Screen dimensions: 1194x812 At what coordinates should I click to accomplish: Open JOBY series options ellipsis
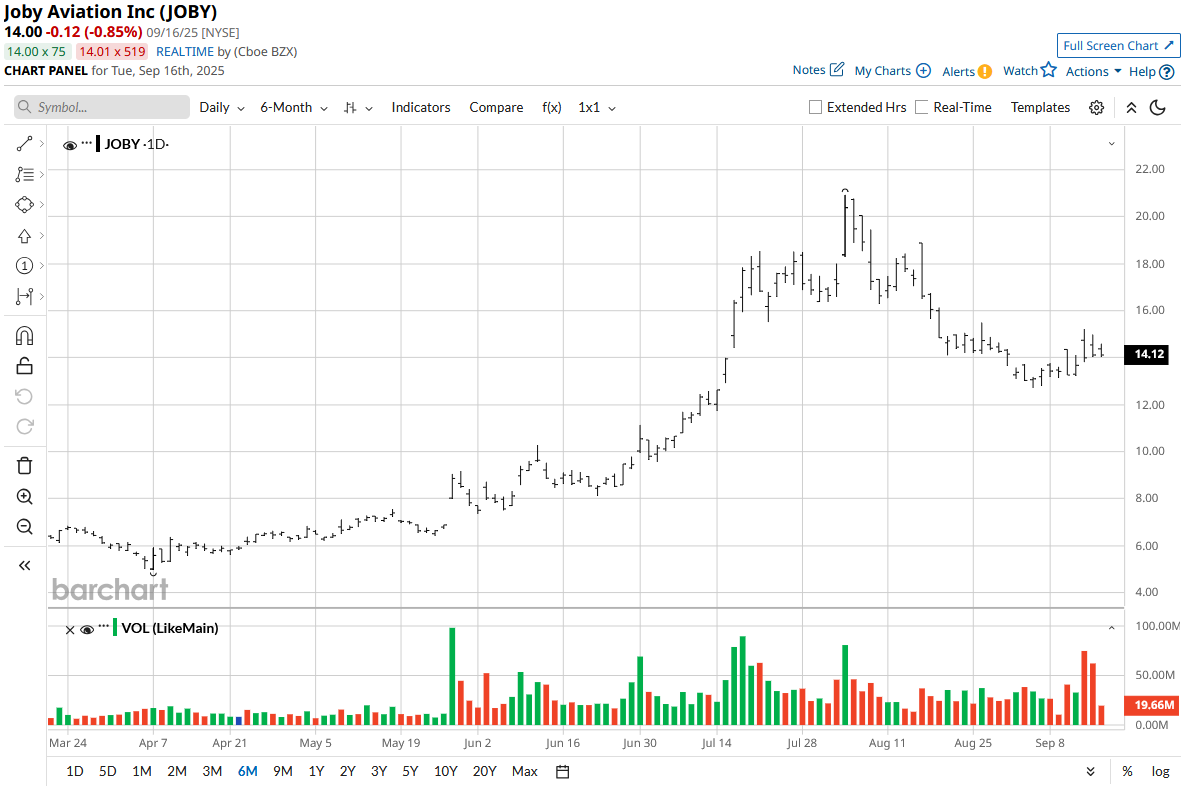tap(87, 142)
